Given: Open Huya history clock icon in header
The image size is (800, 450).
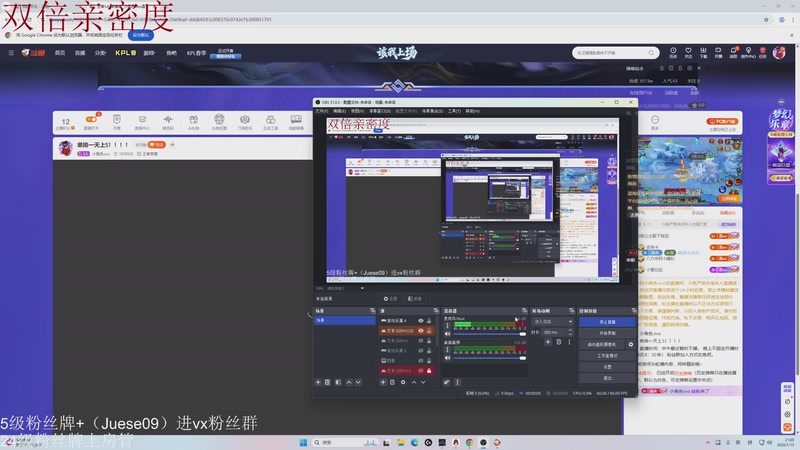Looking at the screenshot, I should pos(673,52).
